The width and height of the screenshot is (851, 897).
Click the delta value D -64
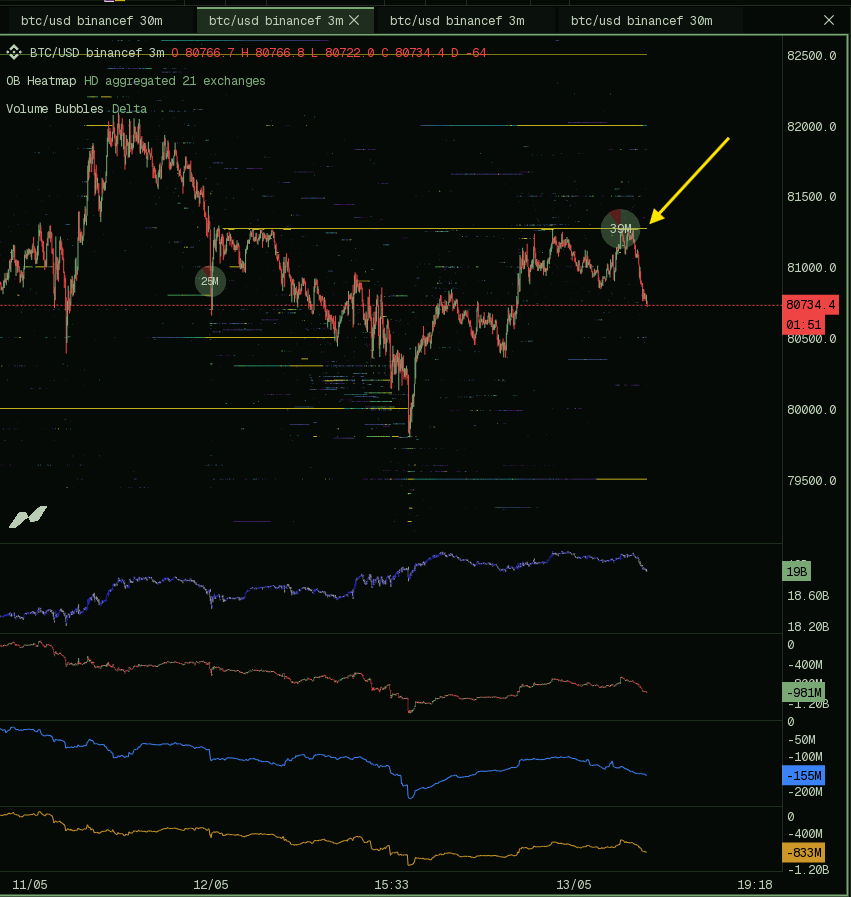[x=468, y=53]
